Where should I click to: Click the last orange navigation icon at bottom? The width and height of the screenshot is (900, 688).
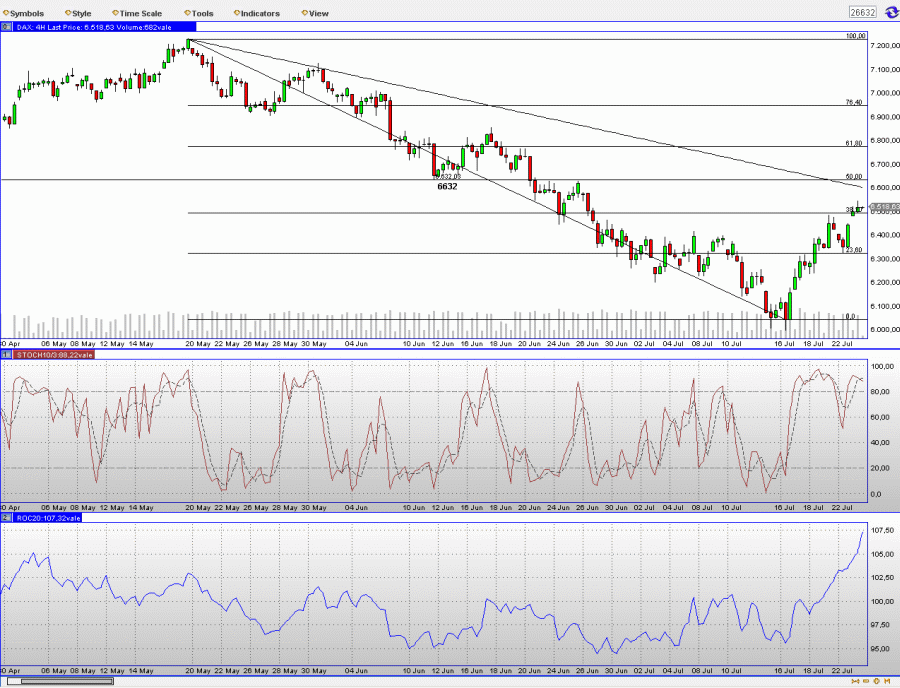(887, 681)
